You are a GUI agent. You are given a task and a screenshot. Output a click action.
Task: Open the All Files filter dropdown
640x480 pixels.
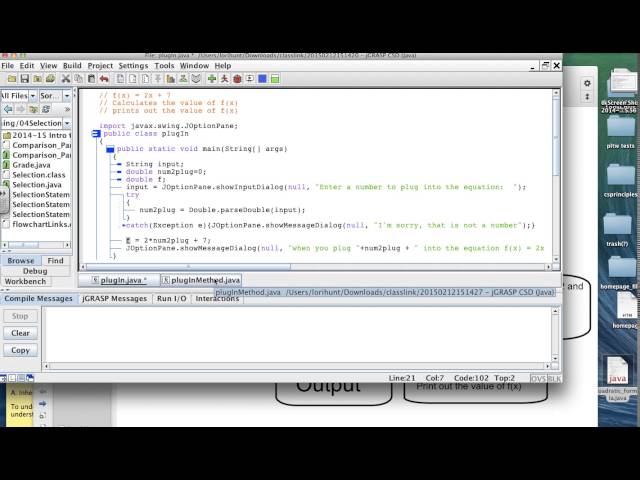pyautogui.click(x=33, y=96)
